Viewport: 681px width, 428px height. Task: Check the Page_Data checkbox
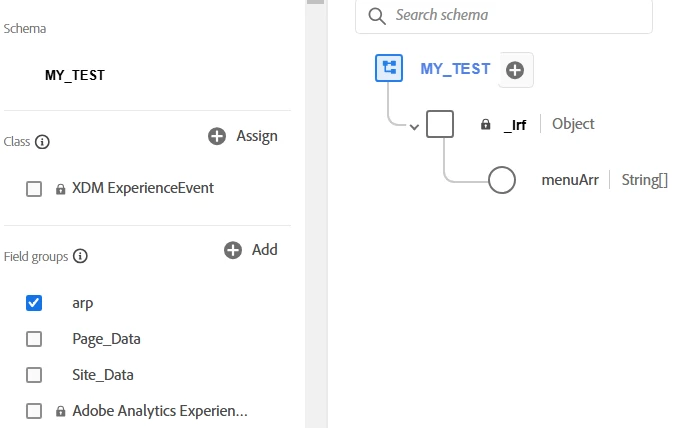(x=34, y=339)
